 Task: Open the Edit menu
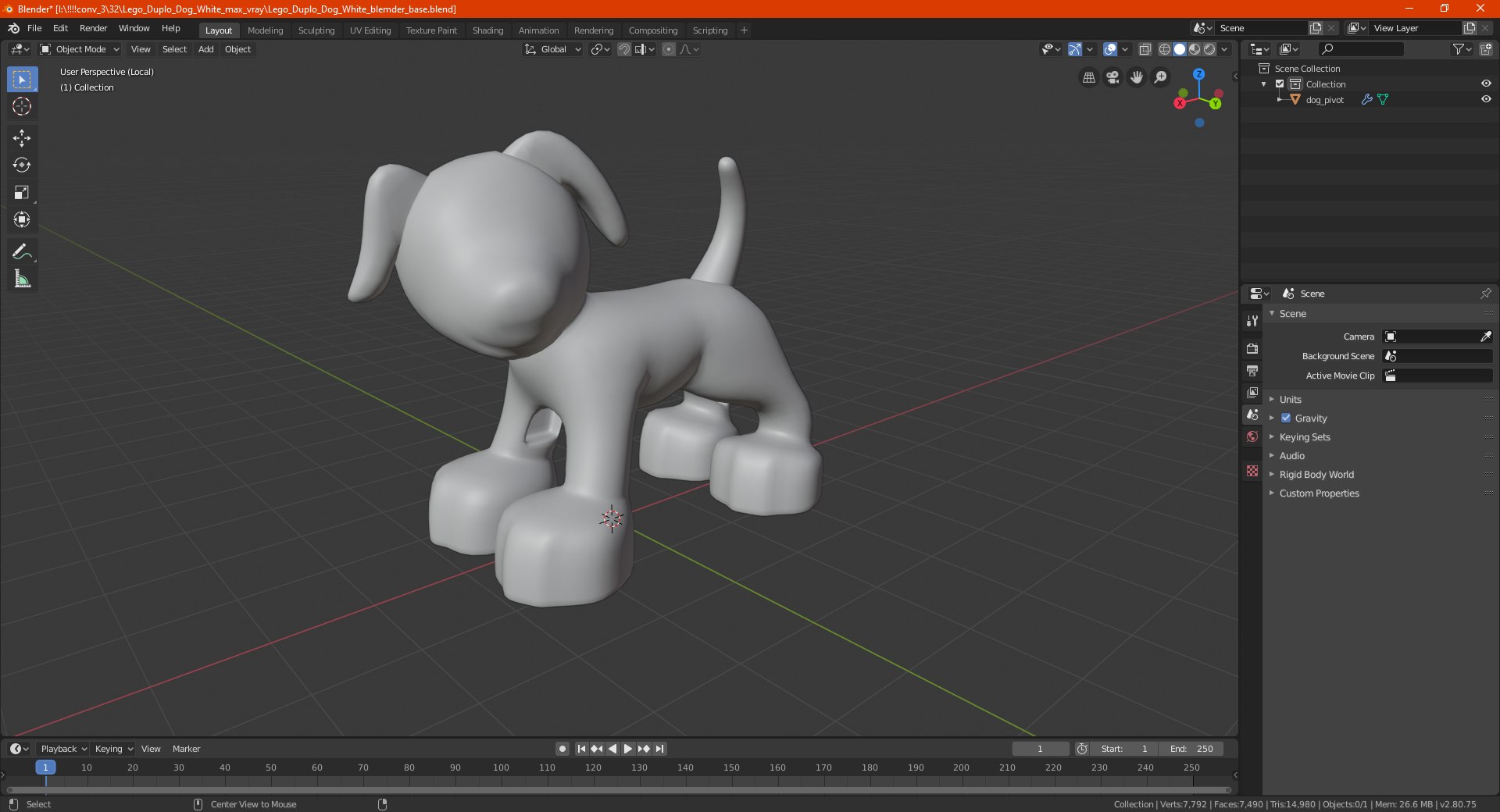point(60,28)
